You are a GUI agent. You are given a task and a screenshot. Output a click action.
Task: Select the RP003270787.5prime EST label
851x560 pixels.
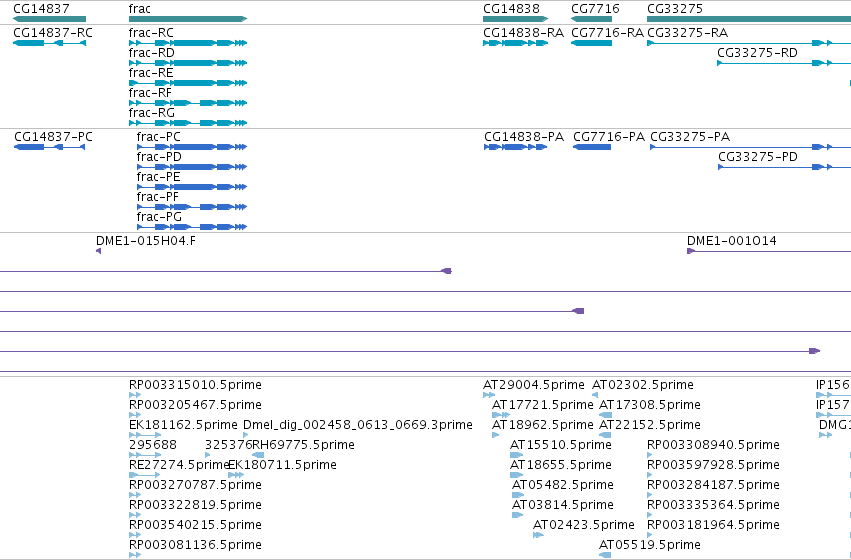[195, 485]
